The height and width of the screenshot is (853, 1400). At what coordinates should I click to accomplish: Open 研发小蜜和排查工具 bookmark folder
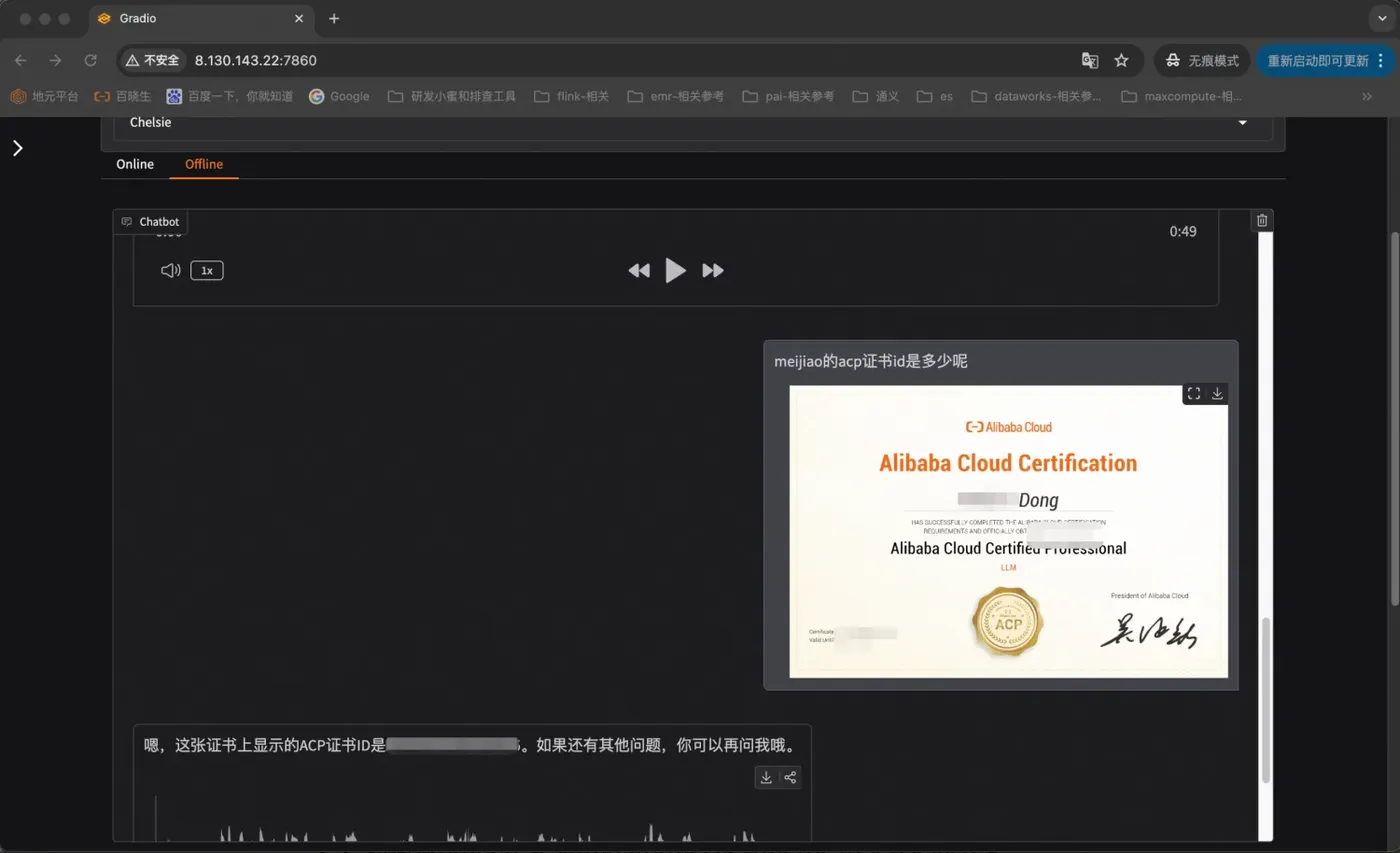coord(451,96)
